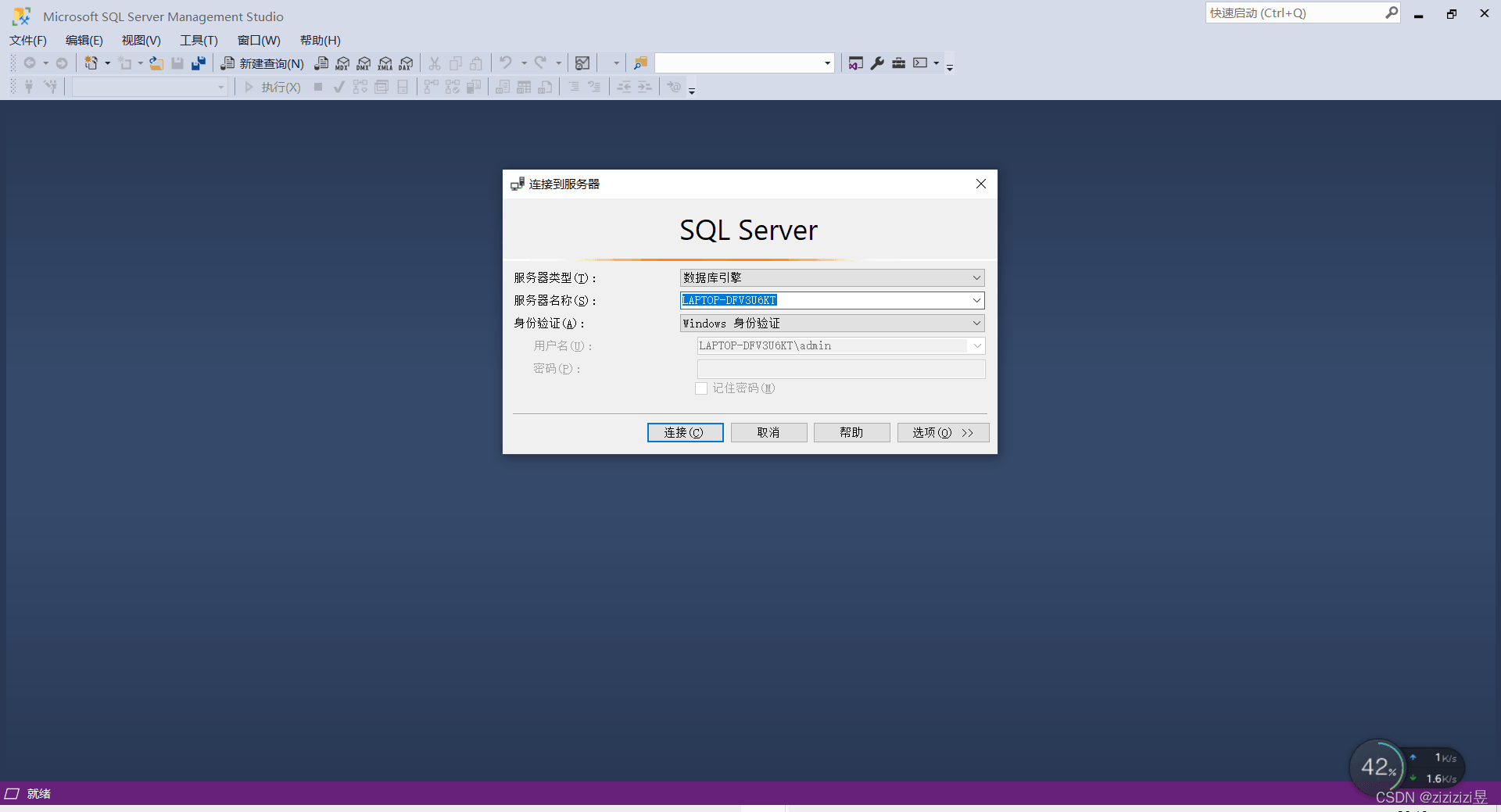Click the Open File folder icon
This screenshot has height=812, width=1501.
point(156,63)
